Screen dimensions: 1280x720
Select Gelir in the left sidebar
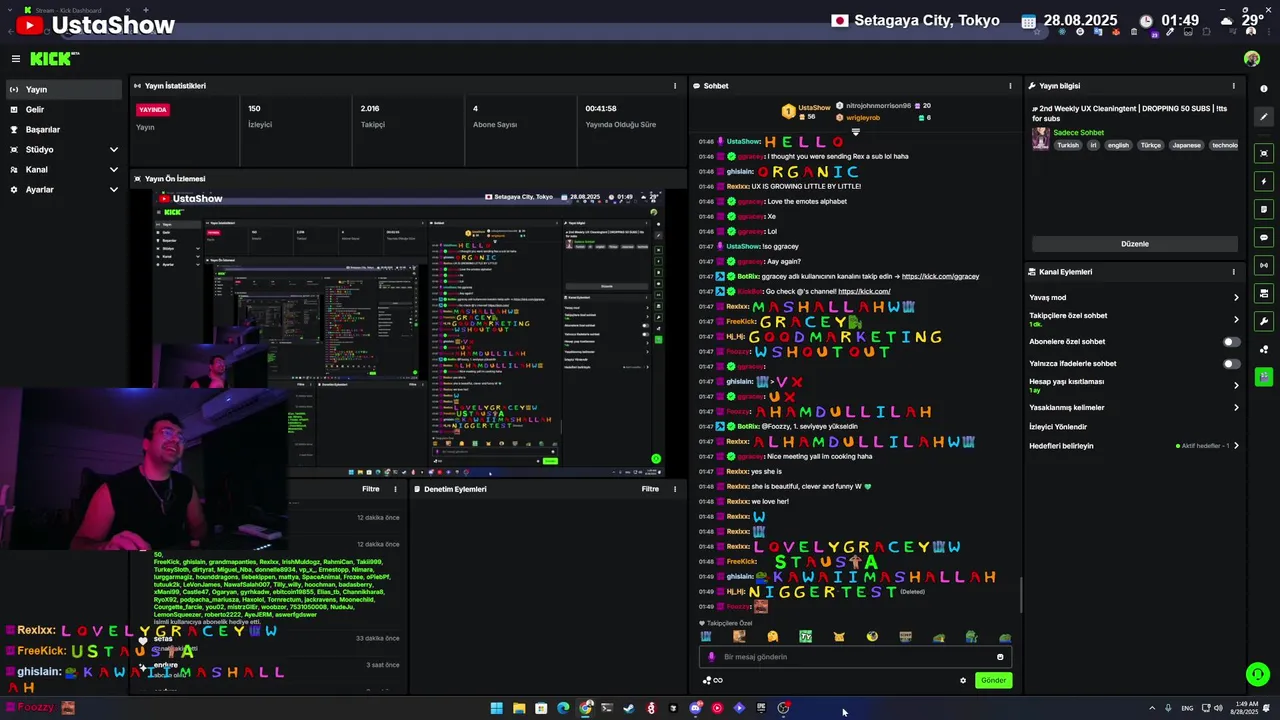coord(63,110)
